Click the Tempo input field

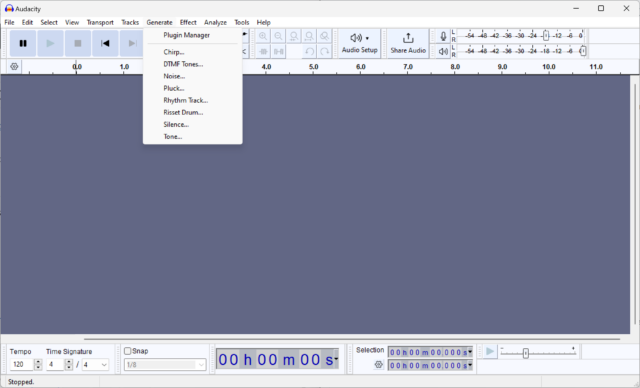coord(22,364)
